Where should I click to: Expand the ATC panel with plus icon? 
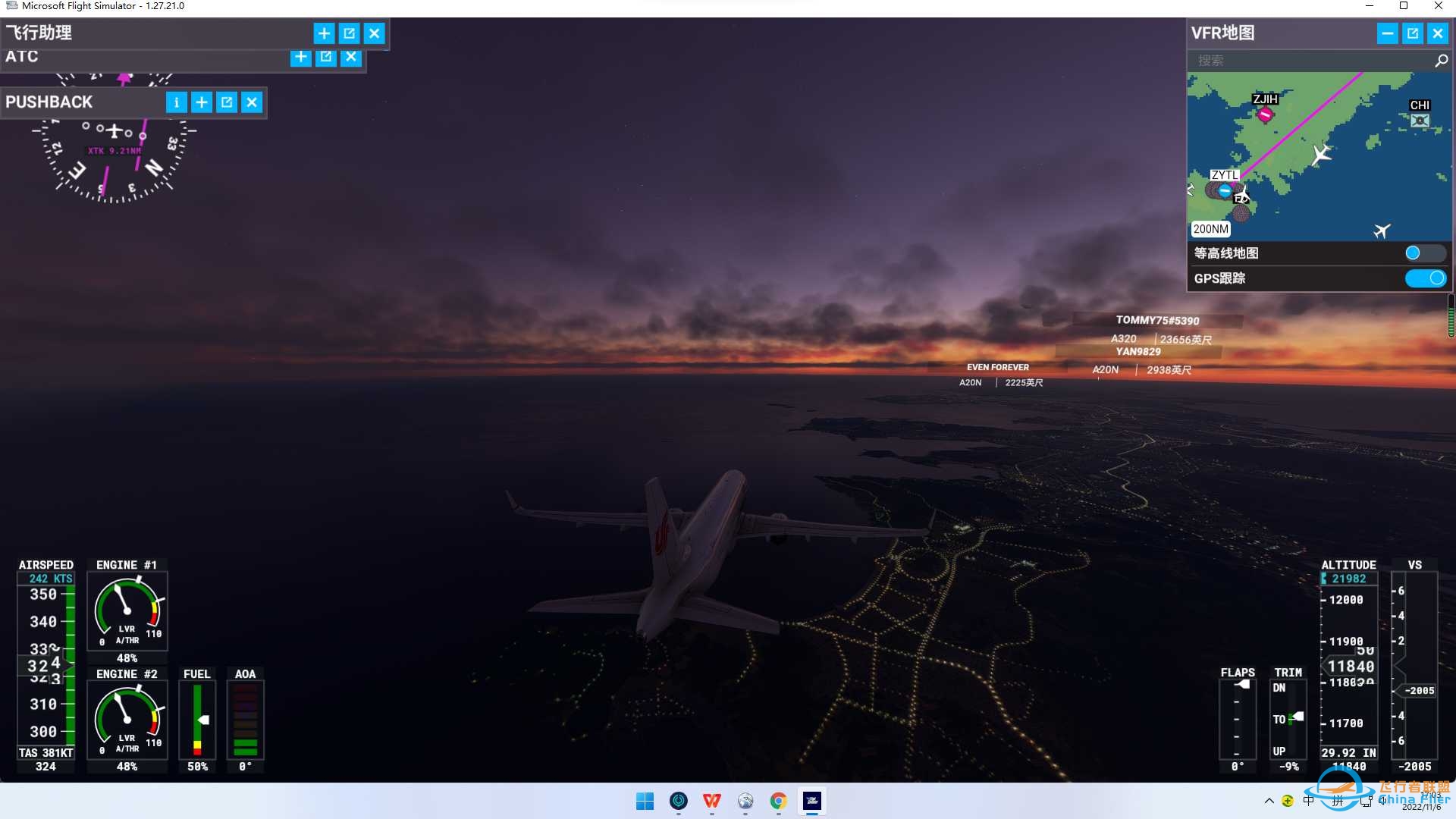click(301, 57)
